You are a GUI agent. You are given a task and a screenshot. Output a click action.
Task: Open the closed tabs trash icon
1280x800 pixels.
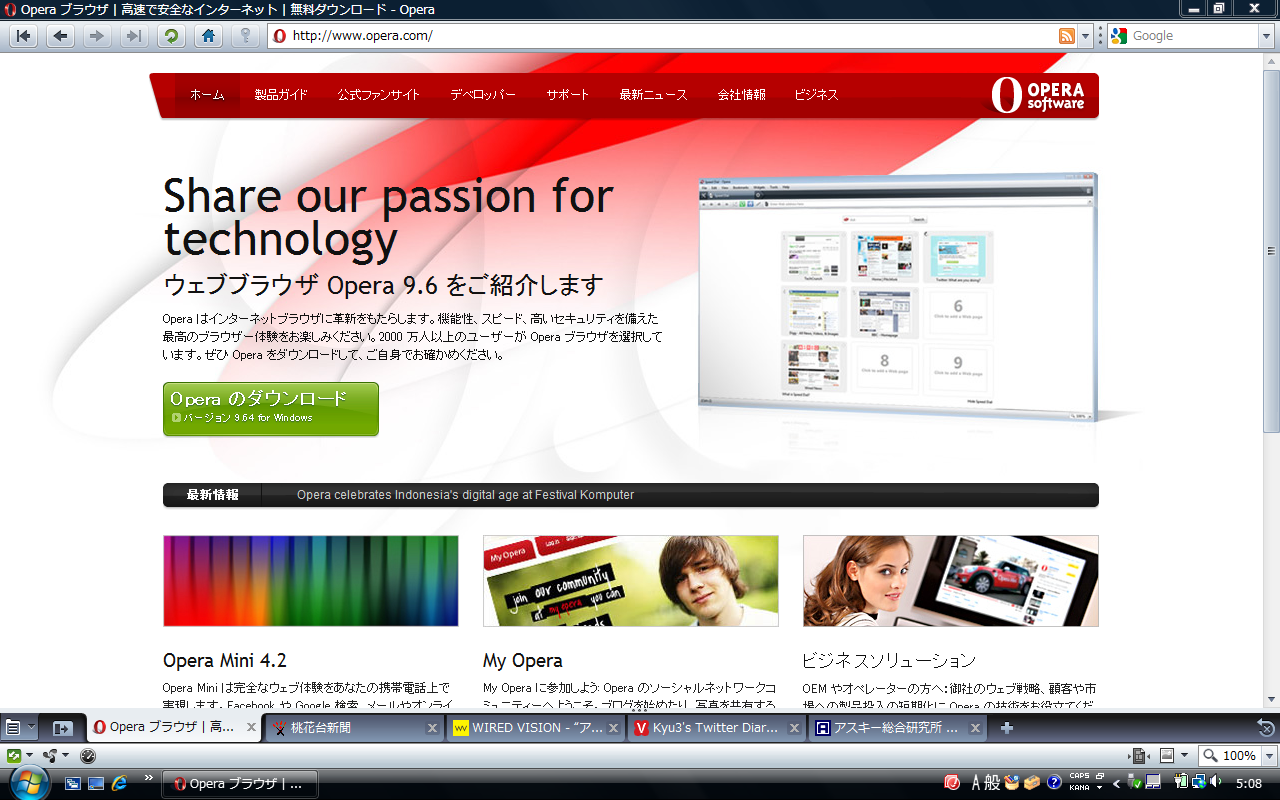click(x=1266, y=728)
